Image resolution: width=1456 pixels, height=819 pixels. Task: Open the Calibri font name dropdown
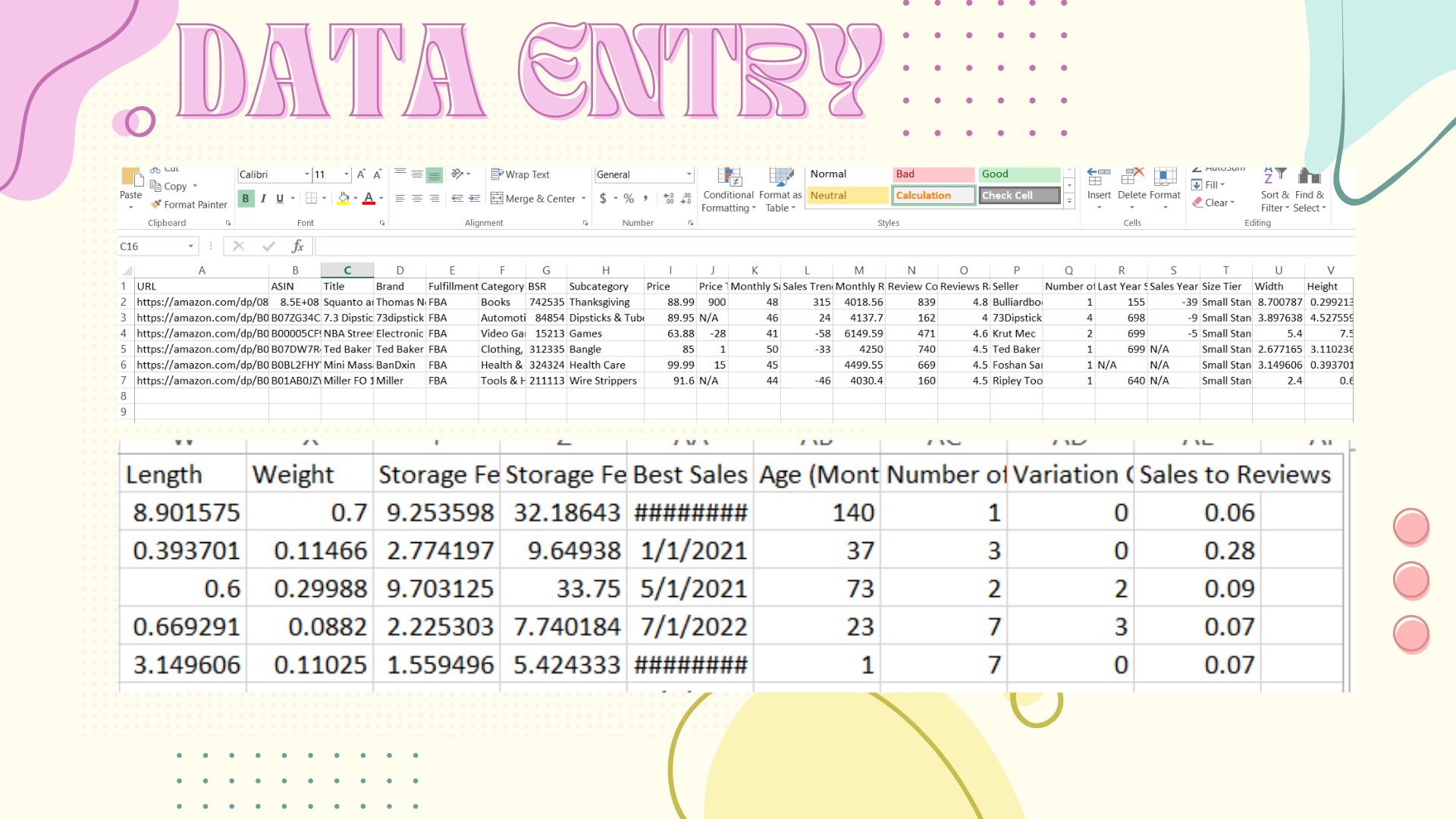(307, 174)
